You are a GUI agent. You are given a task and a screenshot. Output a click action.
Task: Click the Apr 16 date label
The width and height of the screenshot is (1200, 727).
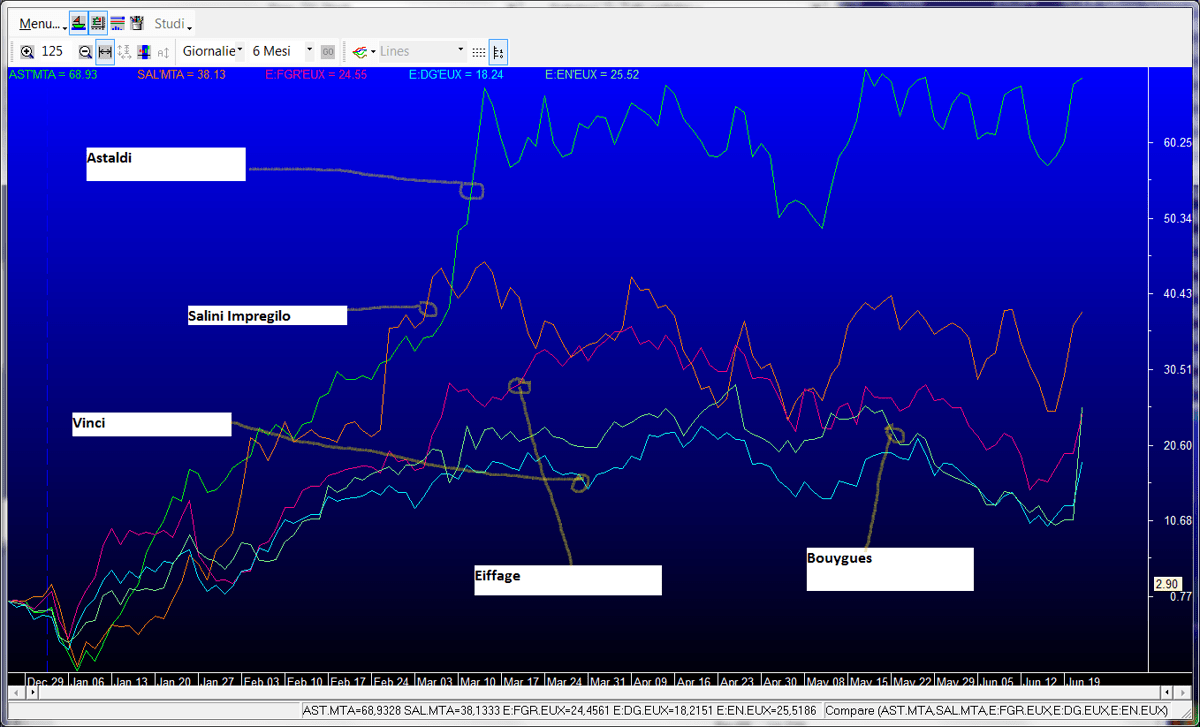pyautogui.click(x=695, y=681)
